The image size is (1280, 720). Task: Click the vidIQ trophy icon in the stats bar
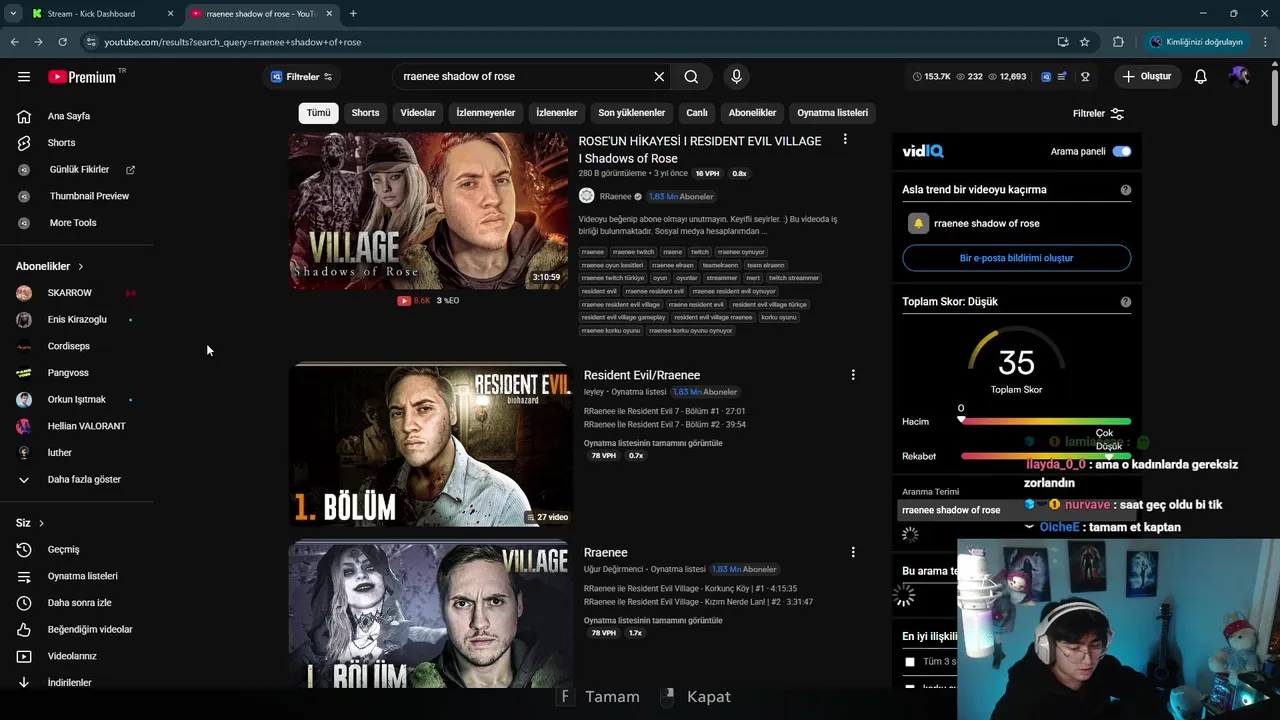1085,77
